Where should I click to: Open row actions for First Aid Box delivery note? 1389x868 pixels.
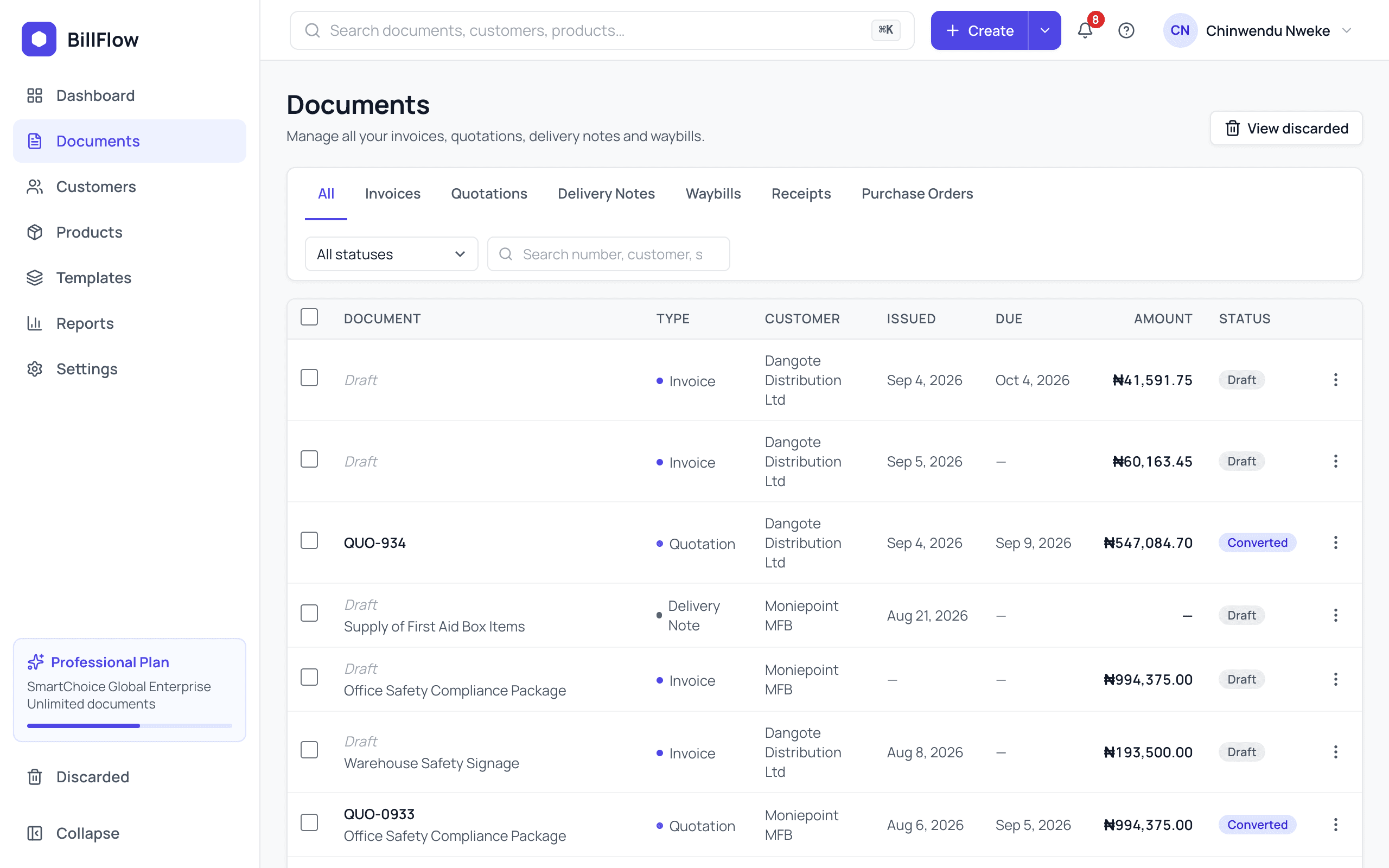(1336, 615)
